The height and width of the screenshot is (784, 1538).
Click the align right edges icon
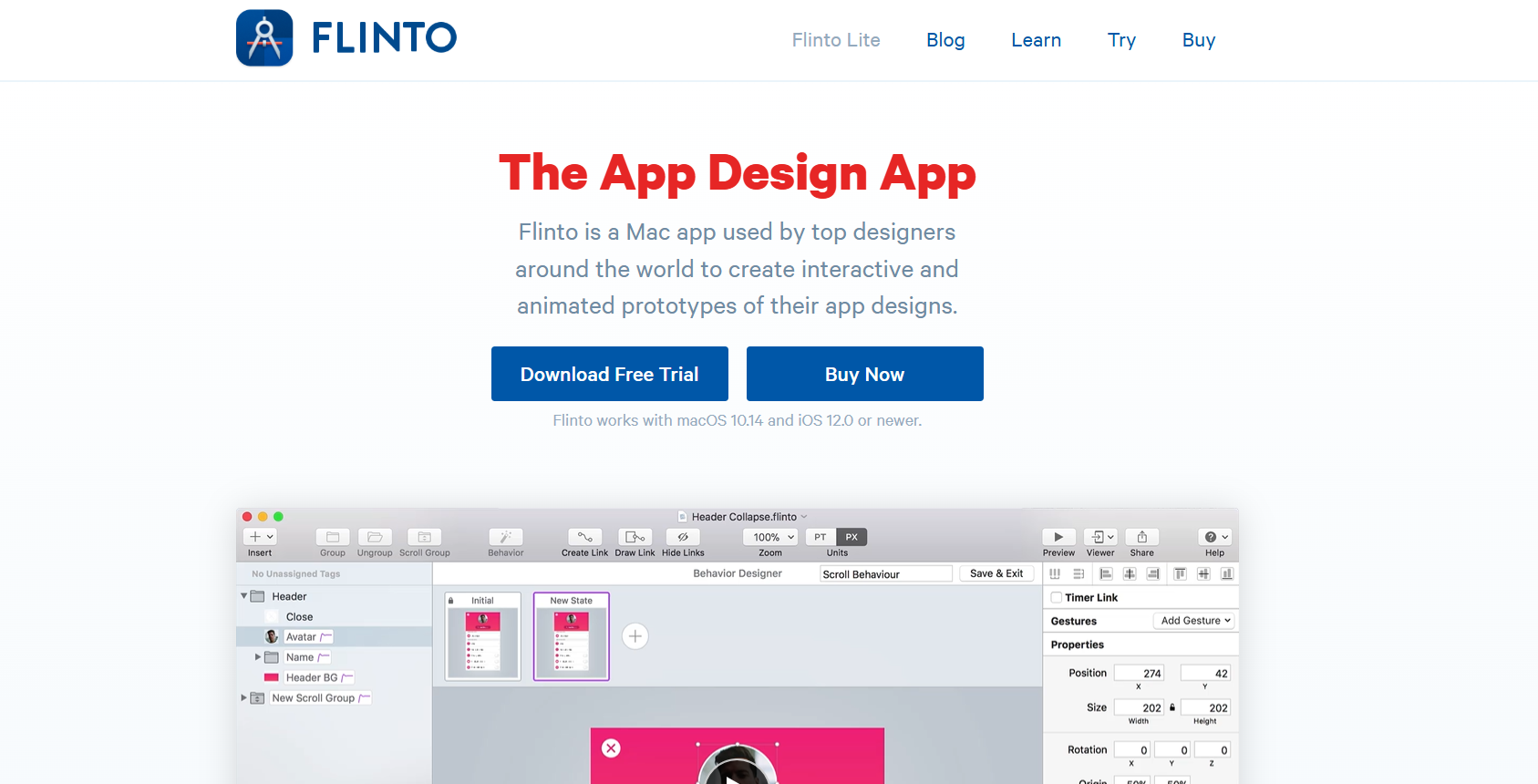tap(1153, 573)
